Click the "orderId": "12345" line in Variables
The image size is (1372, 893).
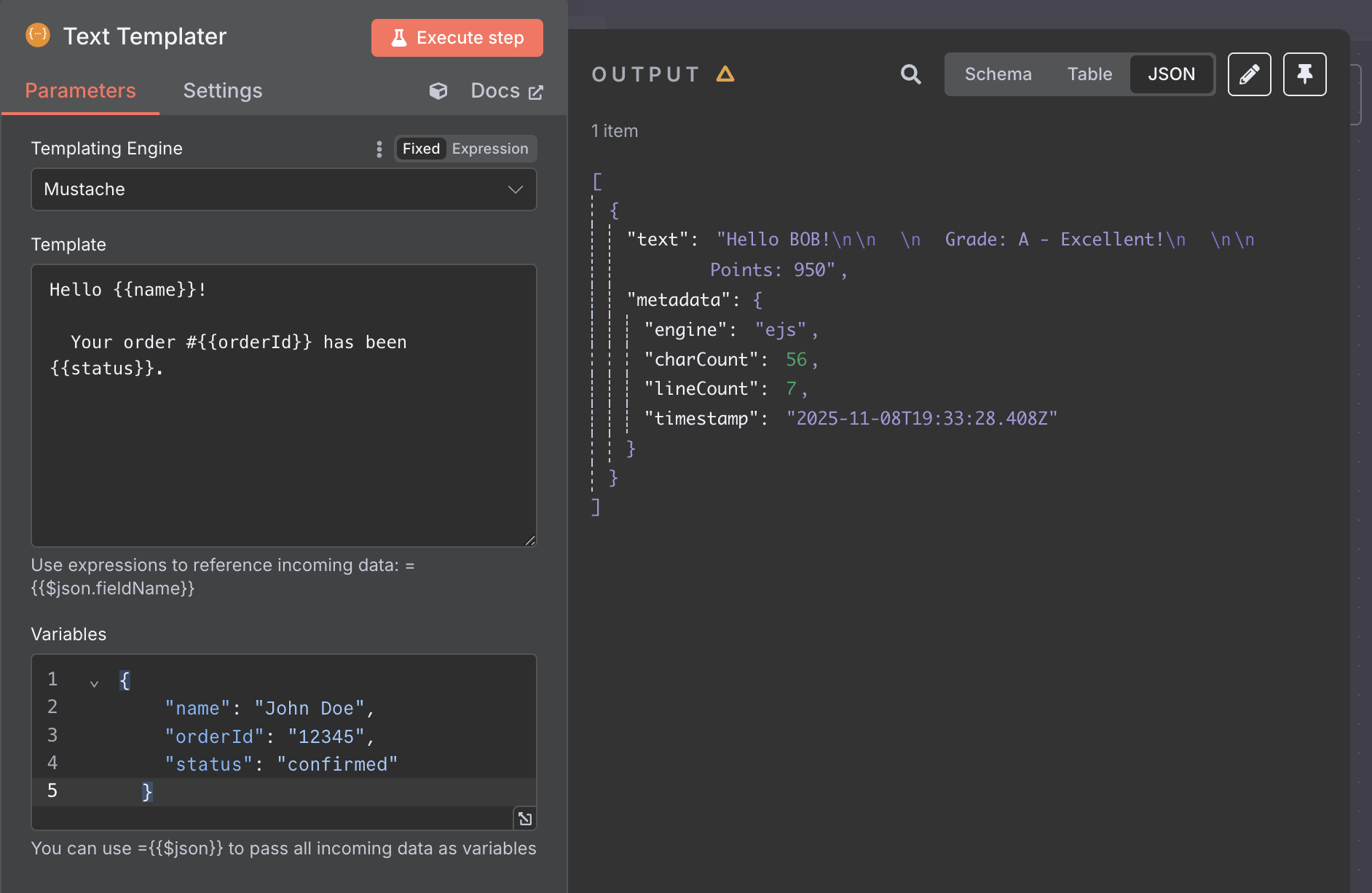269,736
